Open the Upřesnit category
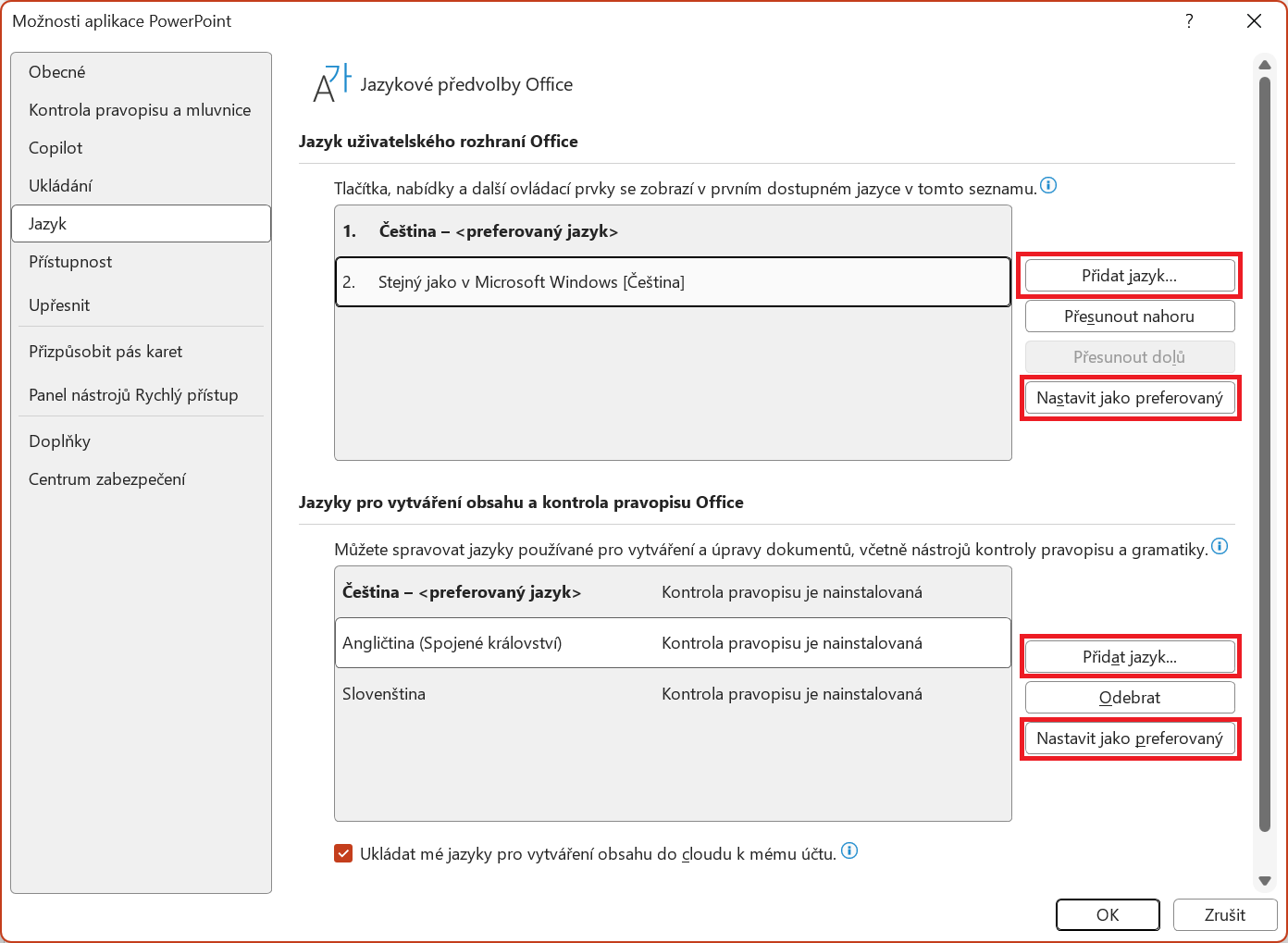Viewport: 1288px width, 943px height. [141, 305]
